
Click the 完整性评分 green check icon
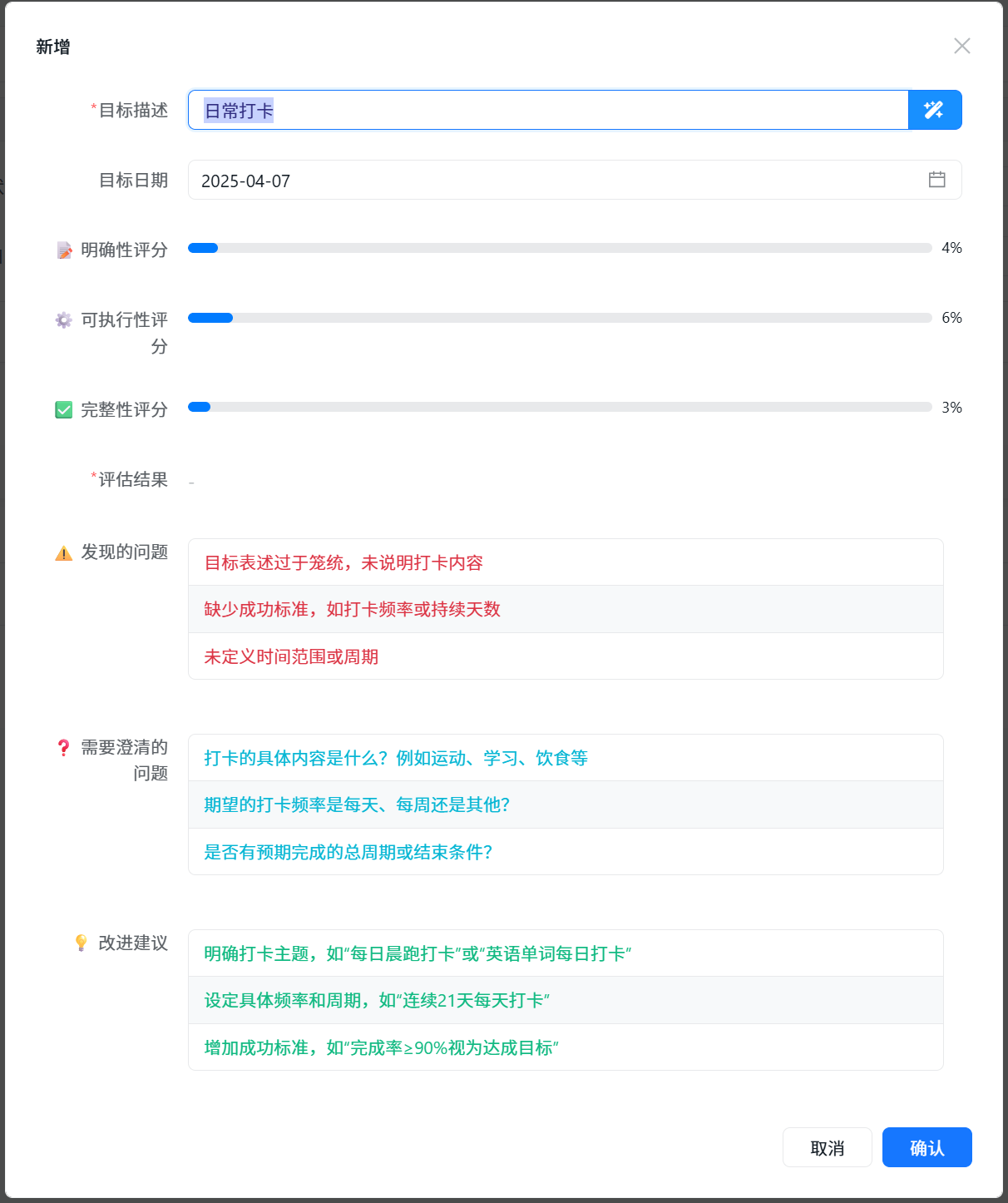tap(64, 409)
